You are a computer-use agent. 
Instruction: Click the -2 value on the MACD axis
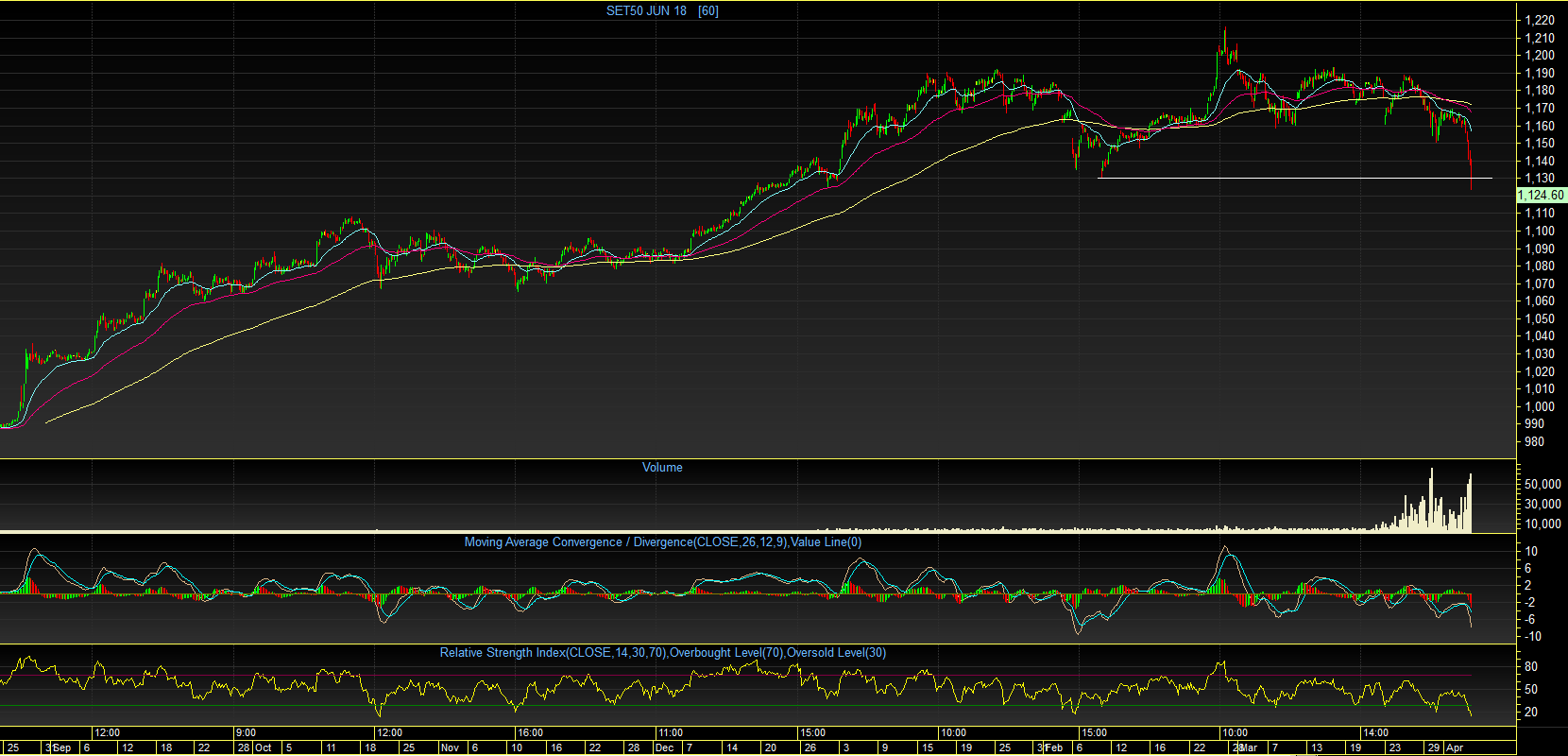1530,602
